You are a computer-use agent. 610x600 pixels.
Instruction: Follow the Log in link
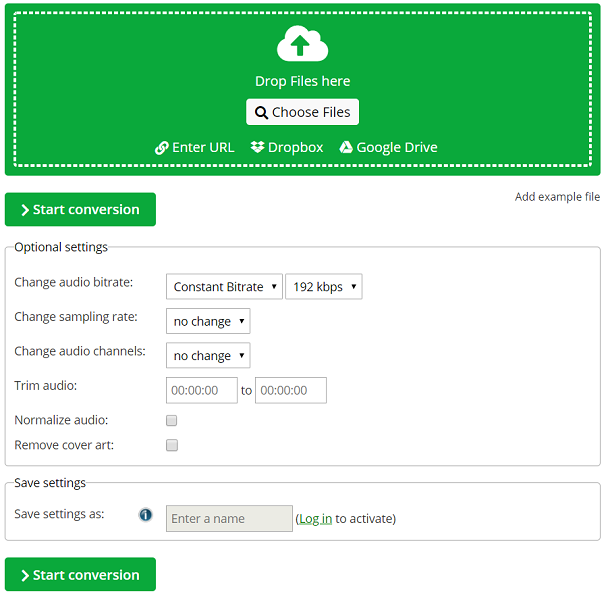[315, 519]
